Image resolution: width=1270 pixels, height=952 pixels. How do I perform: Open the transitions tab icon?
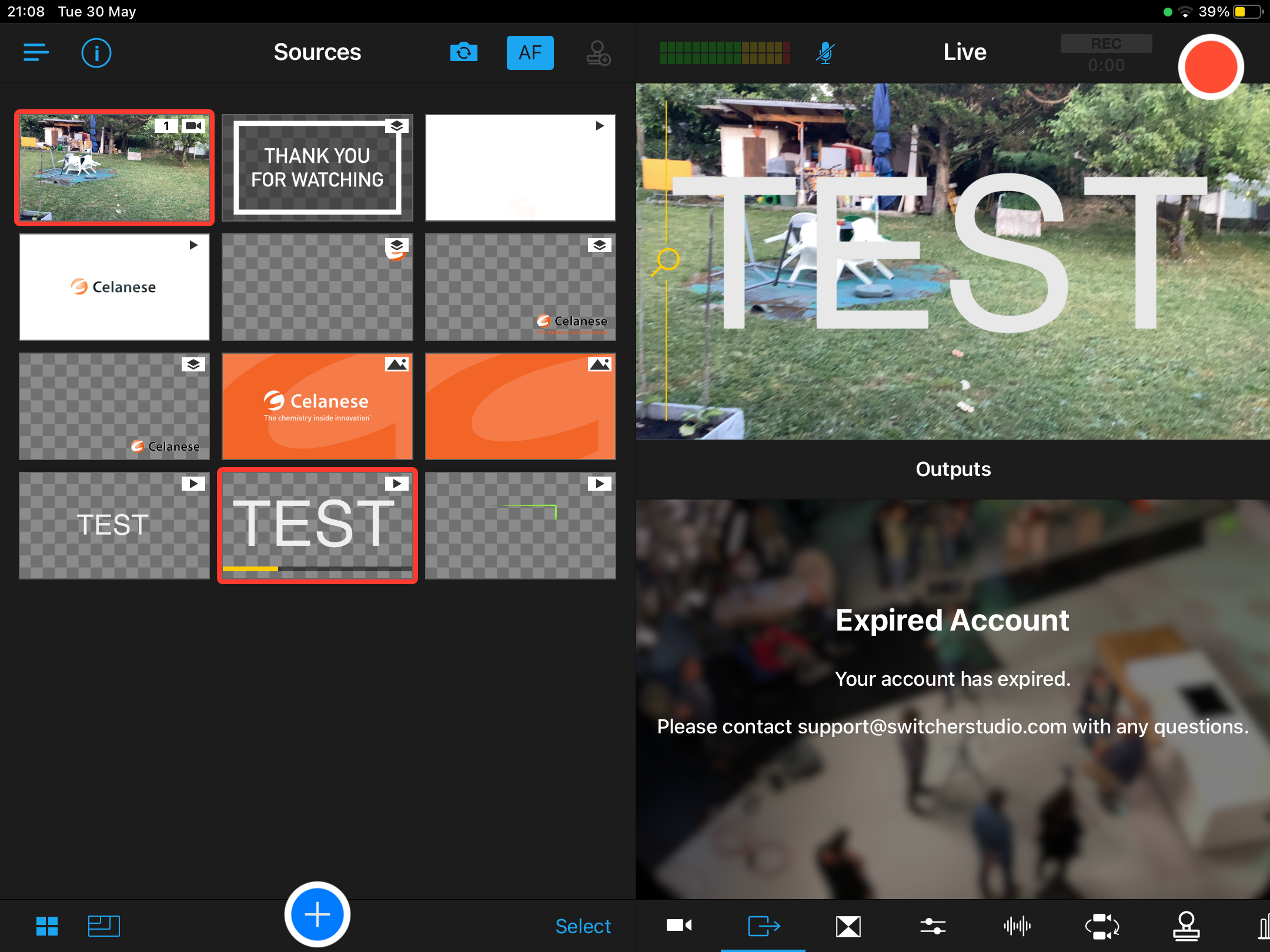(x=848, y=926)
